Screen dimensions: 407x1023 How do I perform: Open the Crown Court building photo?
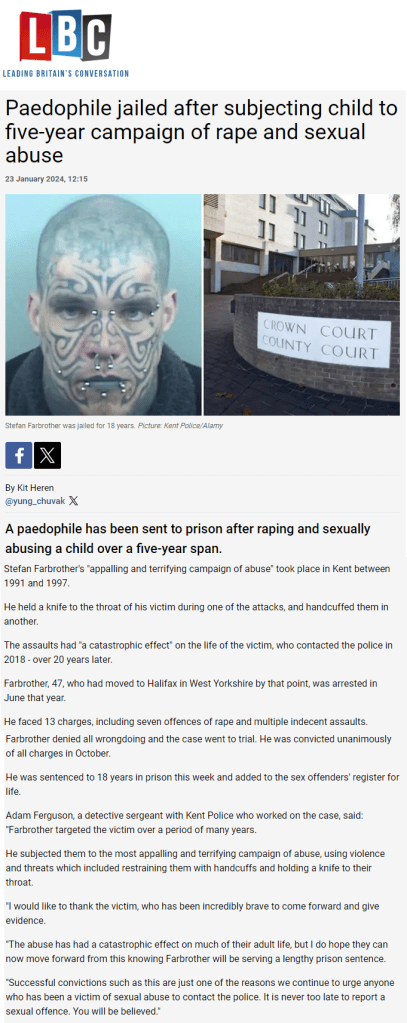coord(301,305)
